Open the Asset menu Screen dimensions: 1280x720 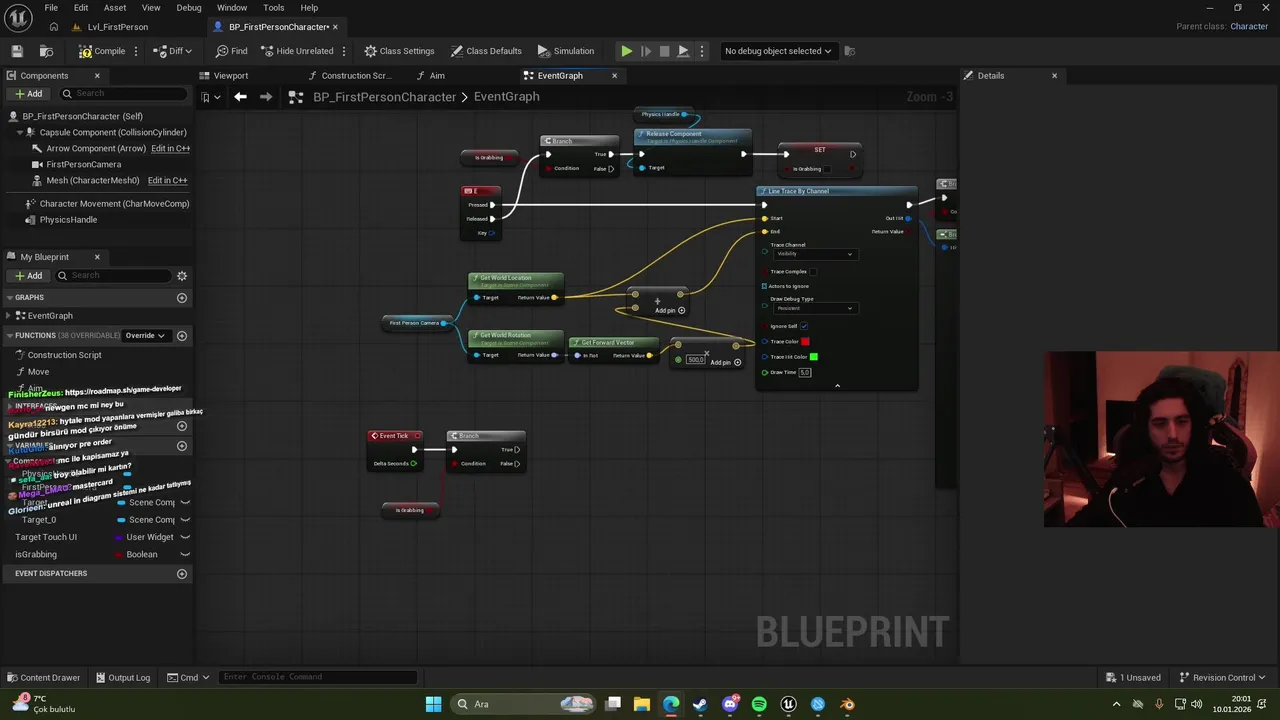coord(115,7)
